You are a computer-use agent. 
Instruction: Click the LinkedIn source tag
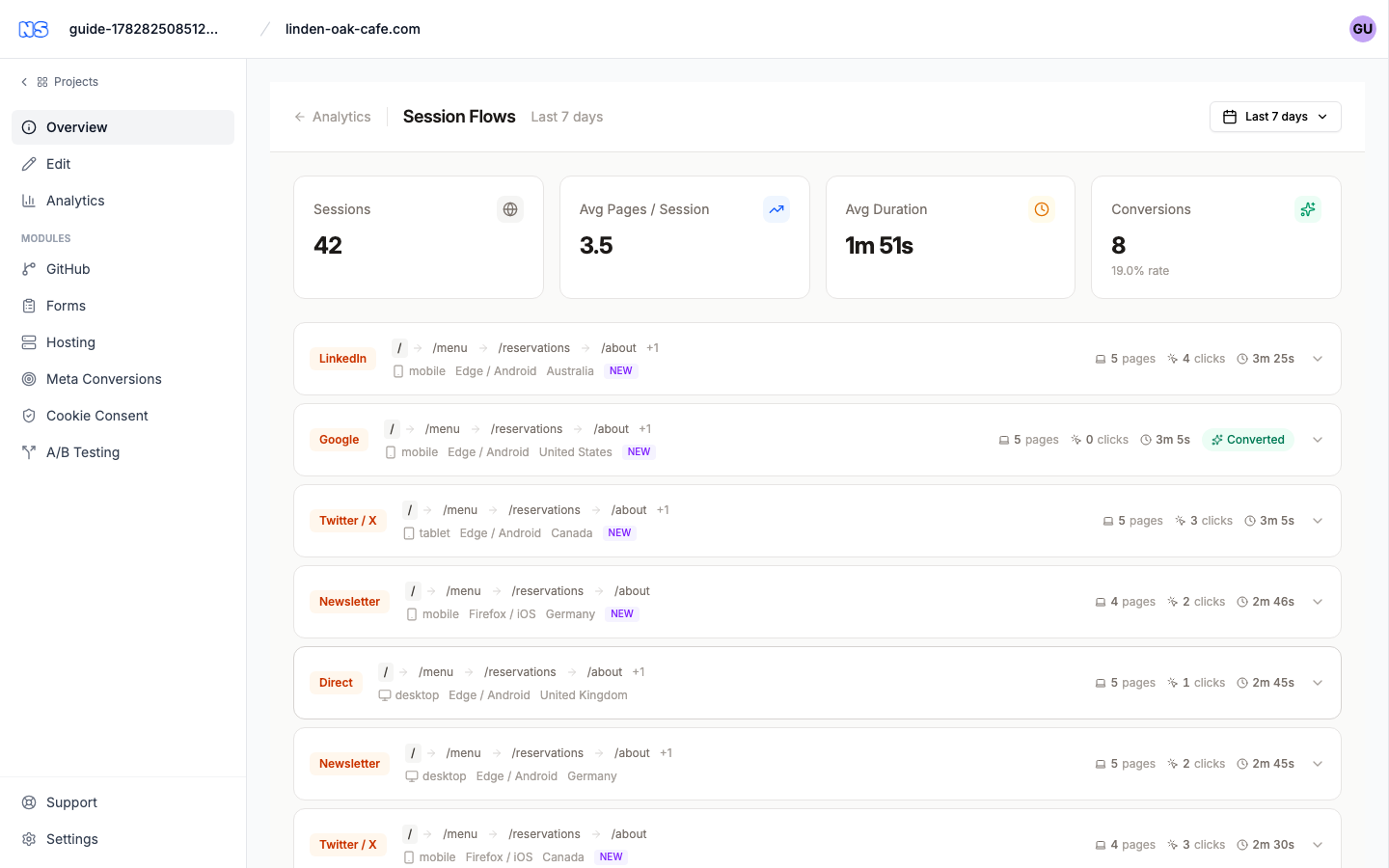point(342,359)
